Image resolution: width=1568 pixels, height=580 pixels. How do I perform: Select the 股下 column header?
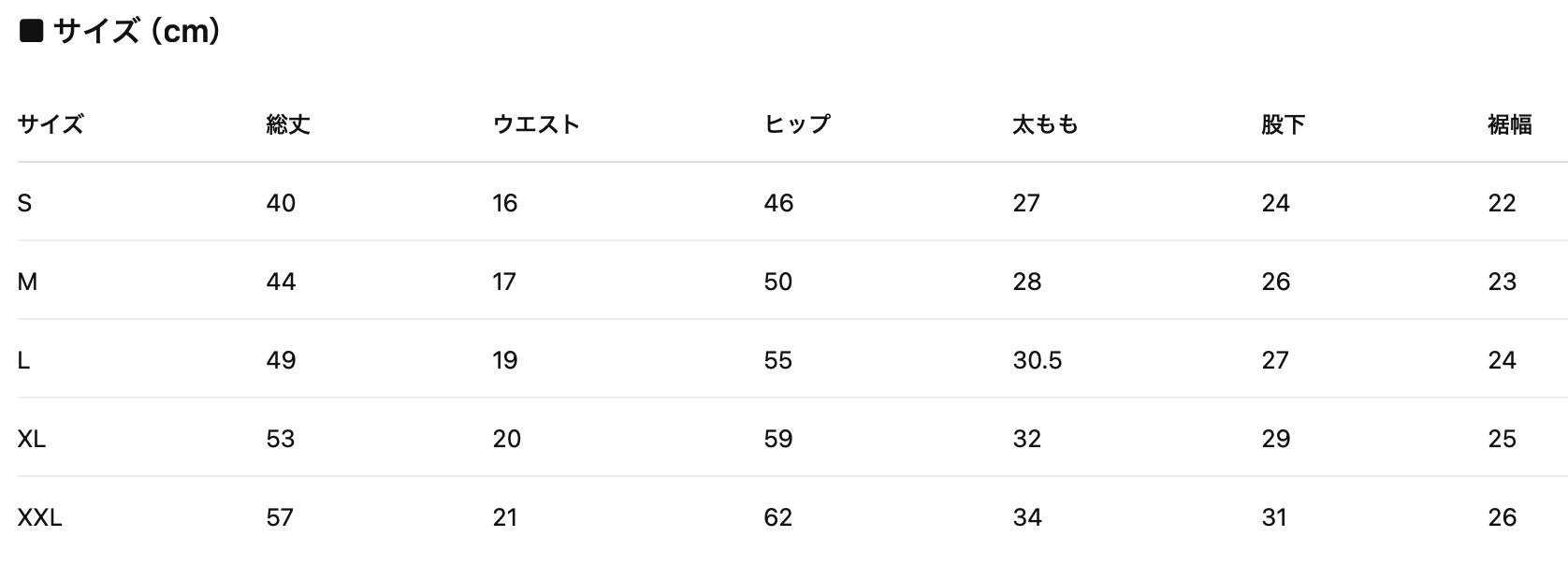1283,124
